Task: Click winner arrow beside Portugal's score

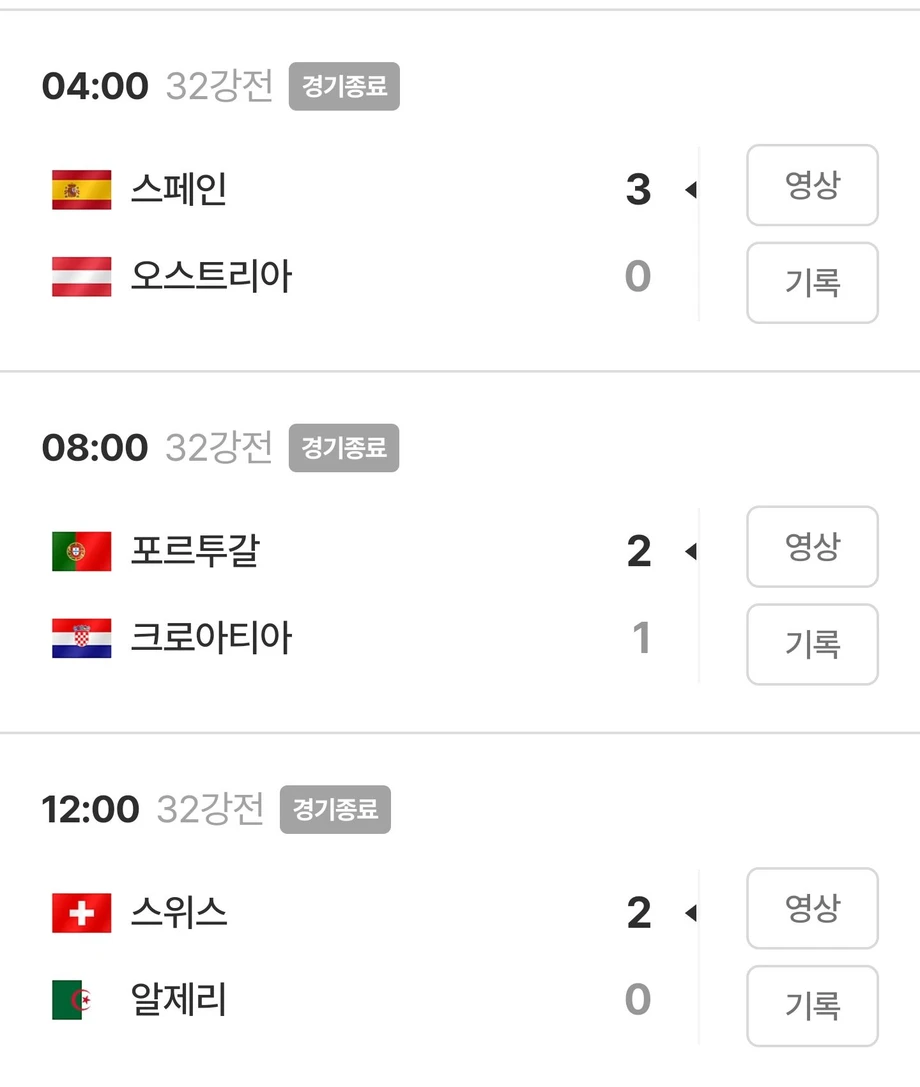Action: click(x=691, y=551)
